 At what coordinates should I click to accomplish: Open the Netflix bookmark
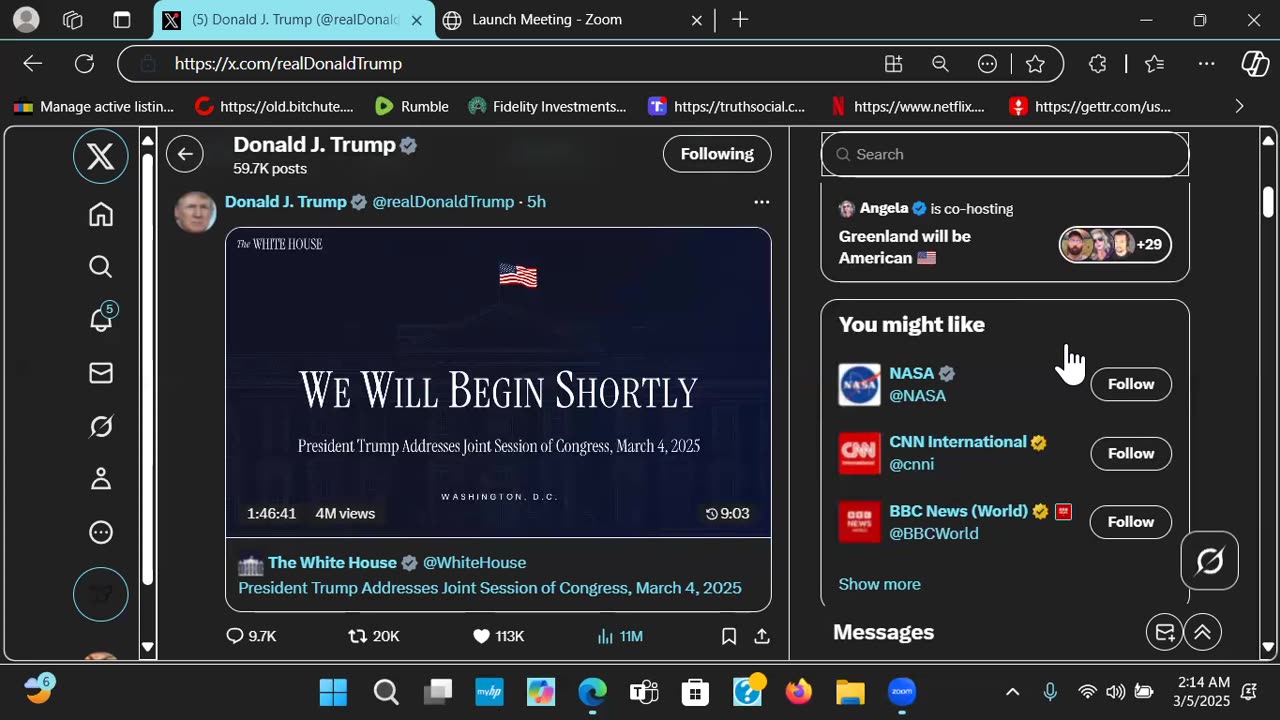click(x=908, y=106)
